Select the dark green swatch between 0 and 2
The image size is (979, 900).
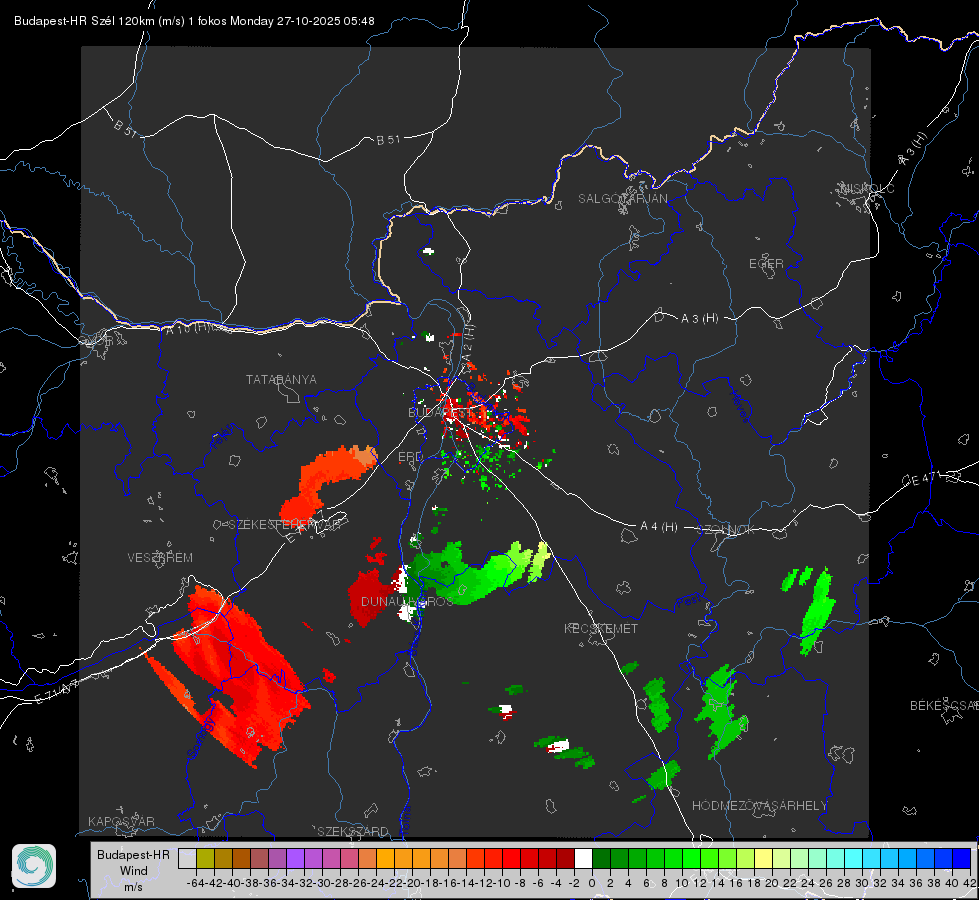[x=601, y=858]
